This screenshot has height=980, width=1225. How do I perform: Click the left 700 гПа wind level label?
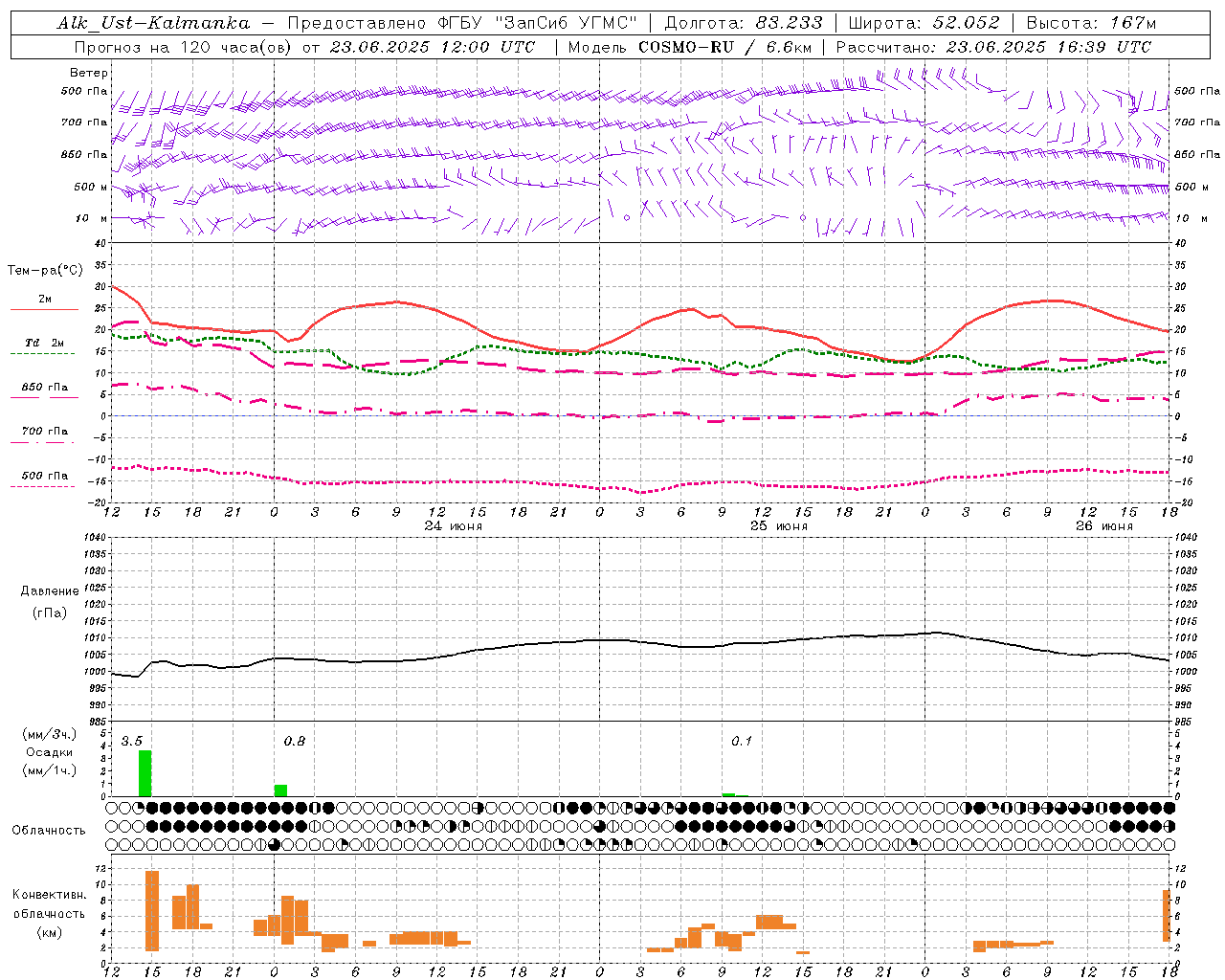(84, 122)
